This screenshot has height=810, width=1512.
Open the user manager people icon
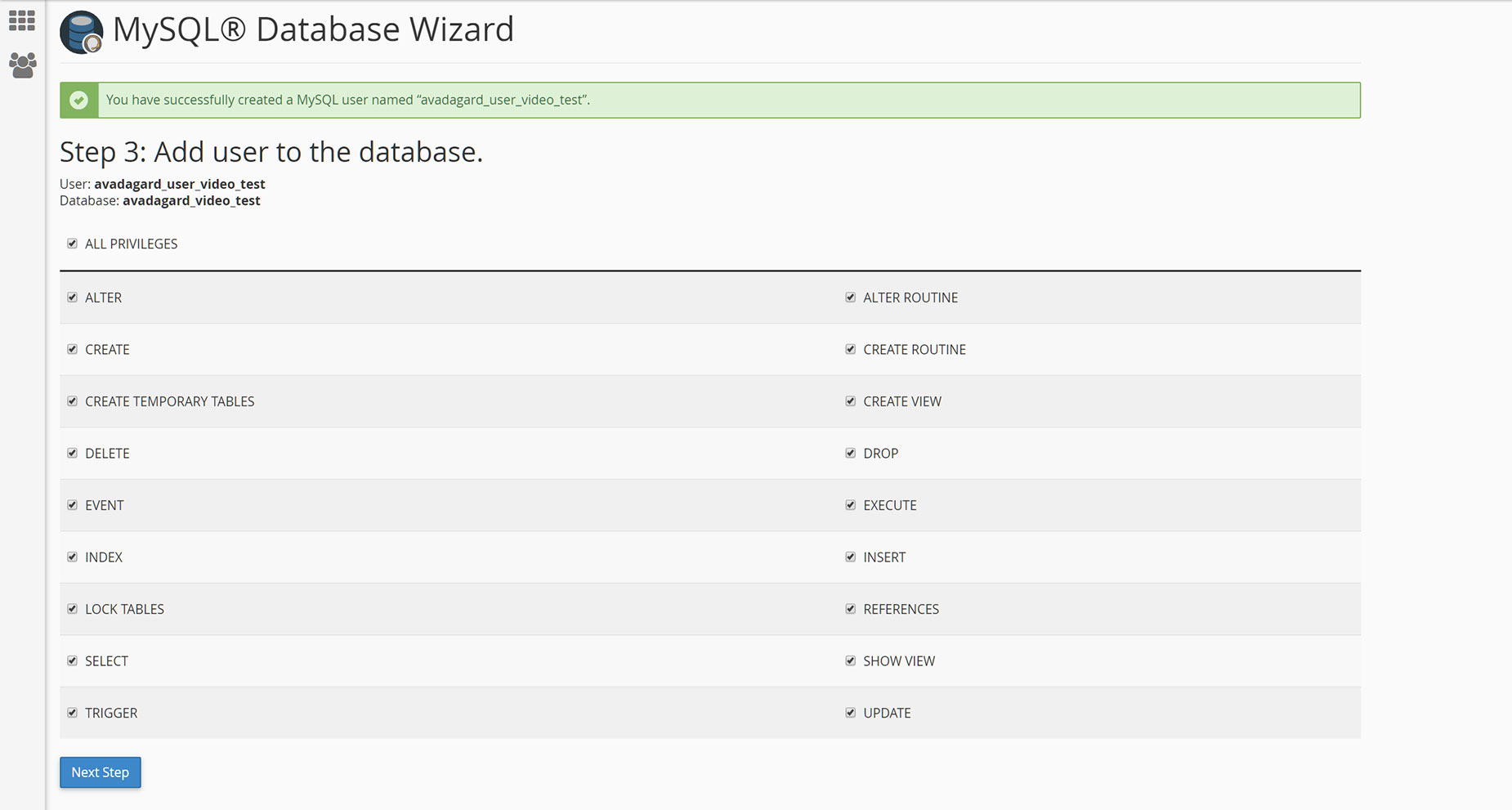tap(22, 65)
